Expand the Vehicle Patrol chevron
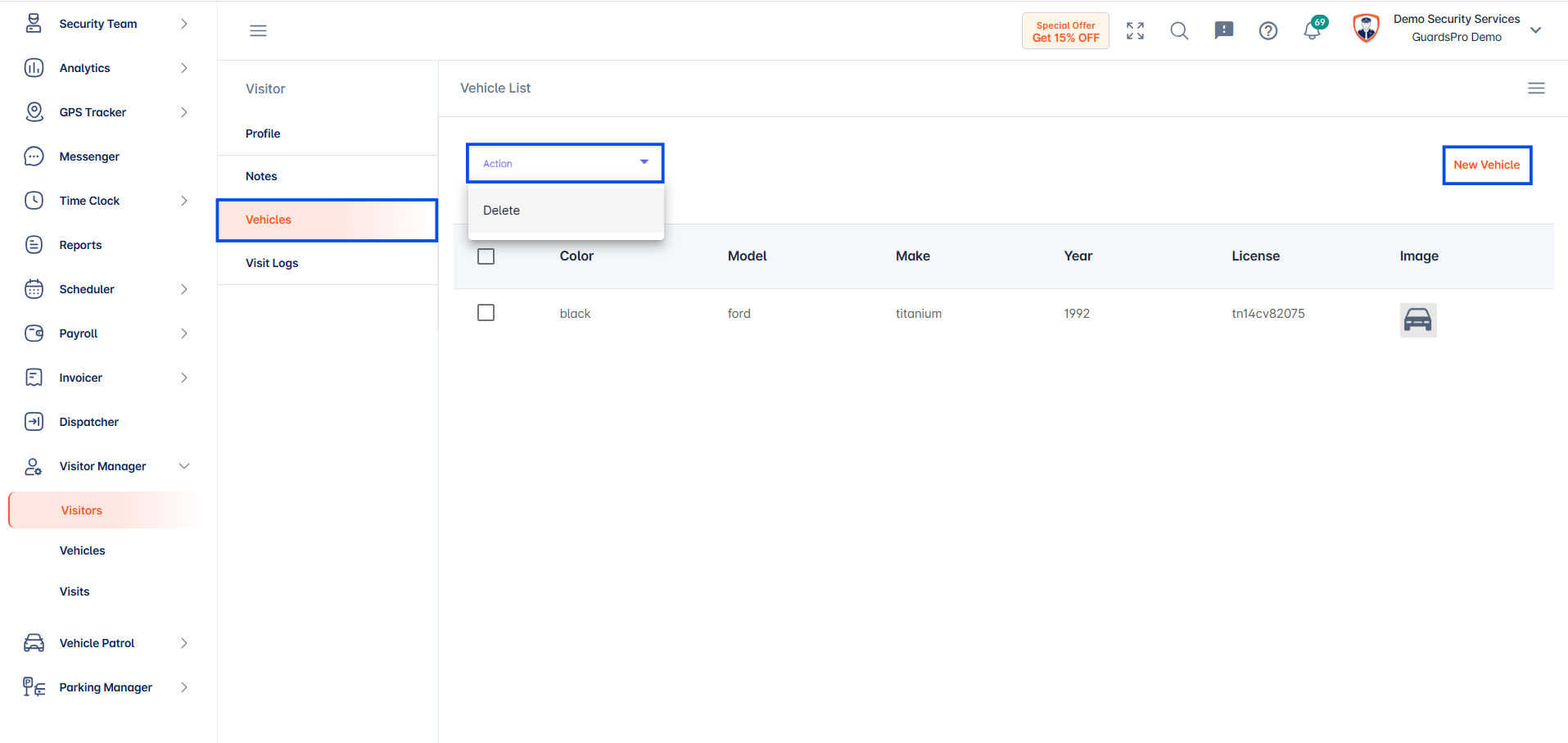The width and height of the screenshot is (1568, 743). tap(184, 643)
